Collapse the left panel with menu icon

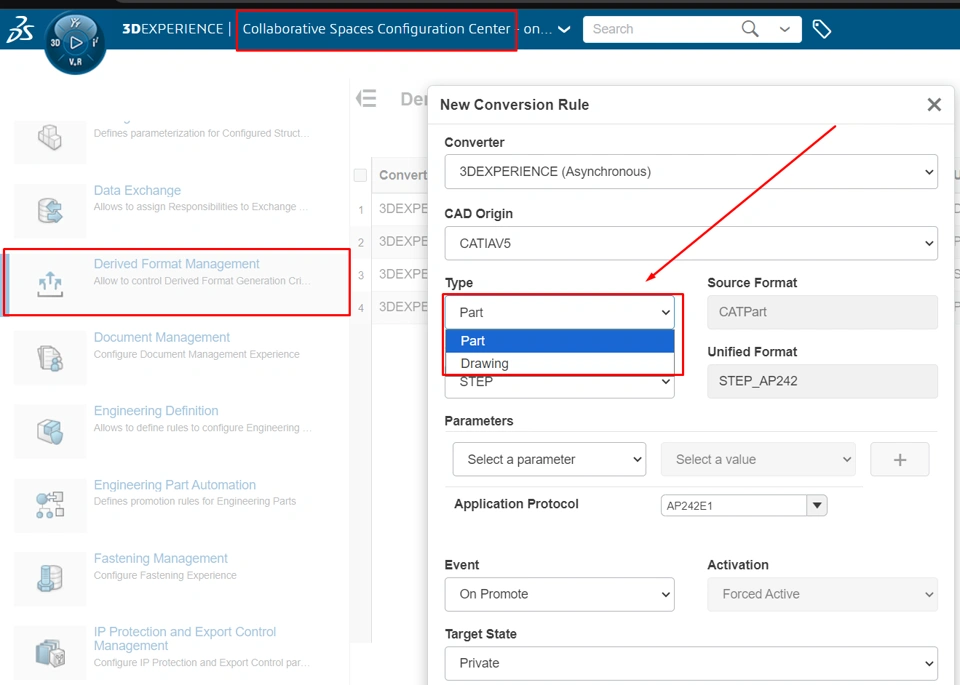point(366,99)
